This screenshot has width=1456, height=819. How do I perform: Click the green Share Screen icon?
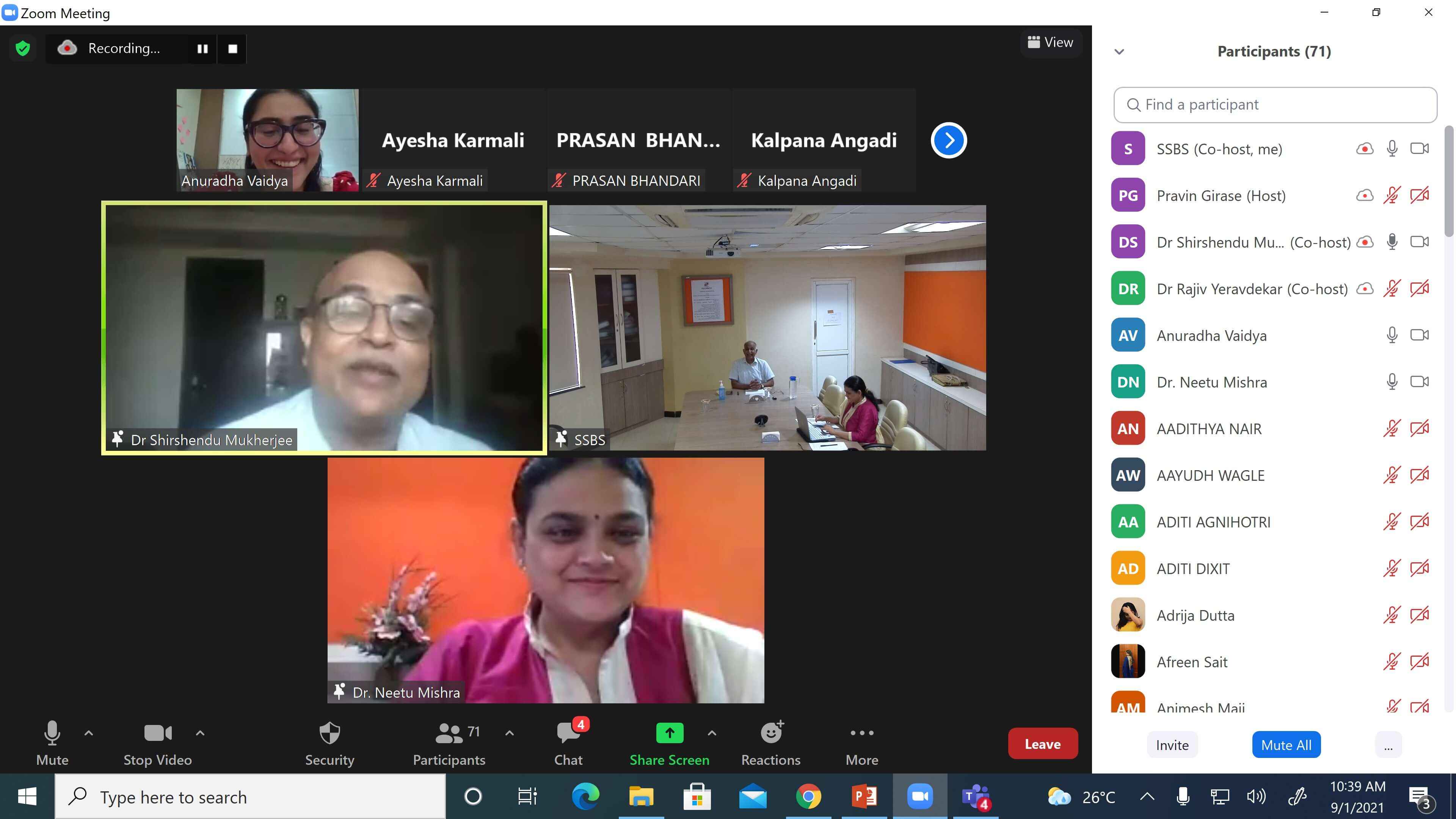point(669,733)
